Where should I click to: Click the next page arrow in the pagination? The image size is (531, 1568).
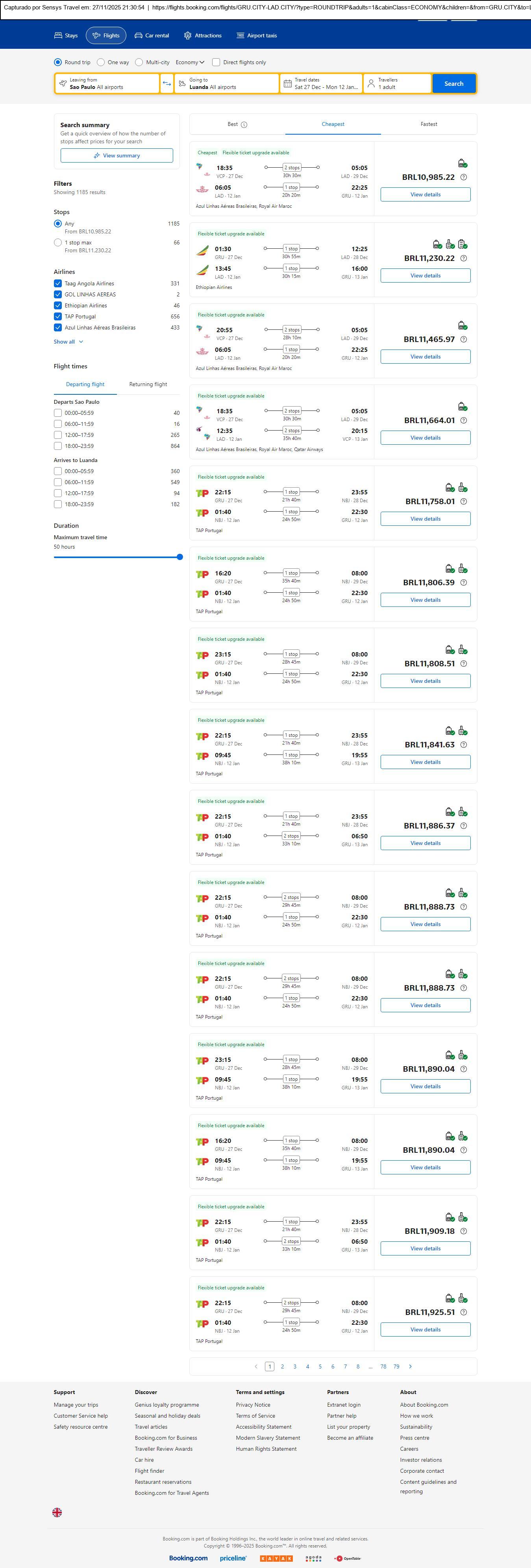(411, 1366)
